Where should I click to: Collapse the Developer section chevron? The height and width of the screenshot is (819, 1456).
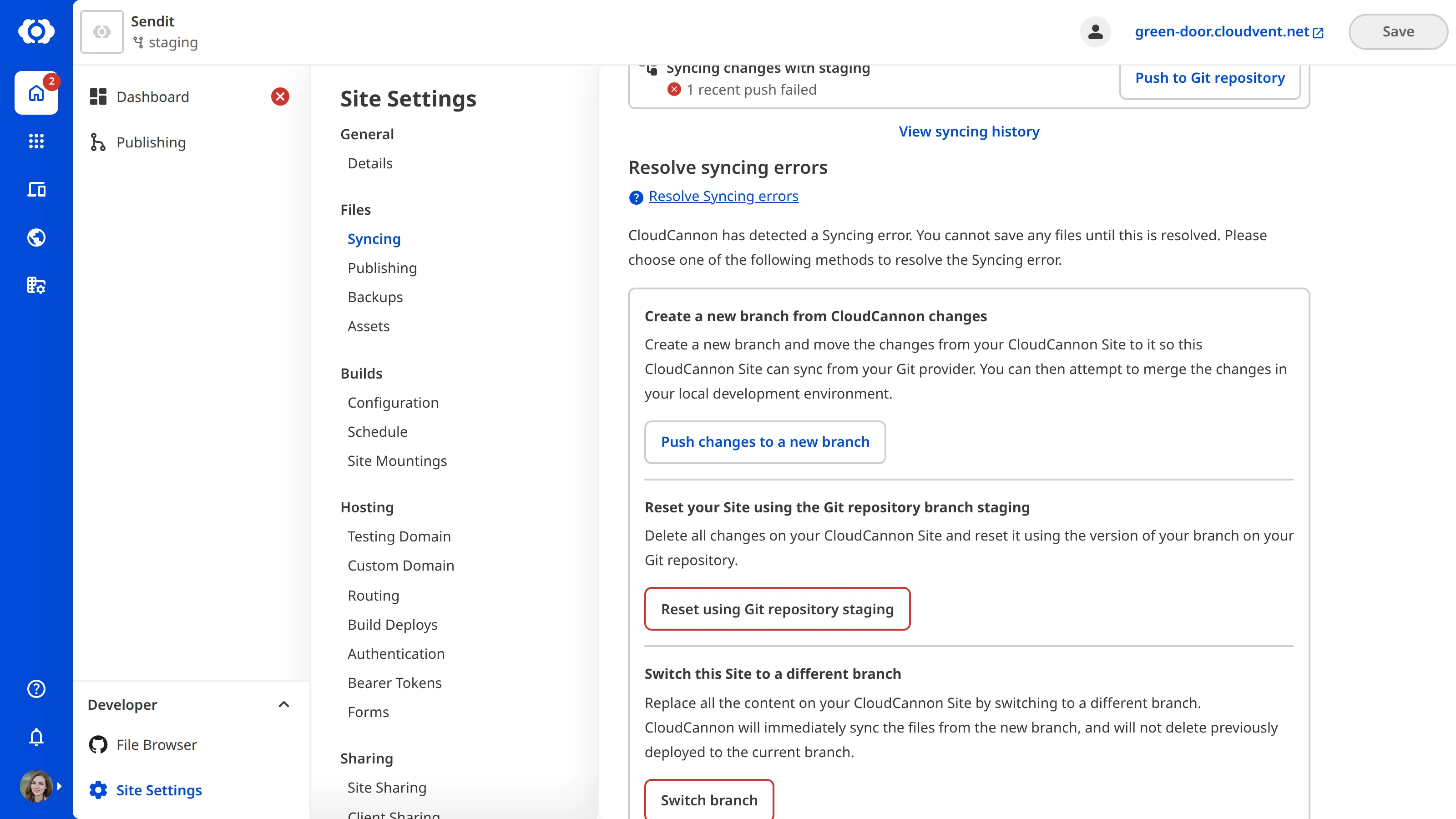(x=284, y=704)
